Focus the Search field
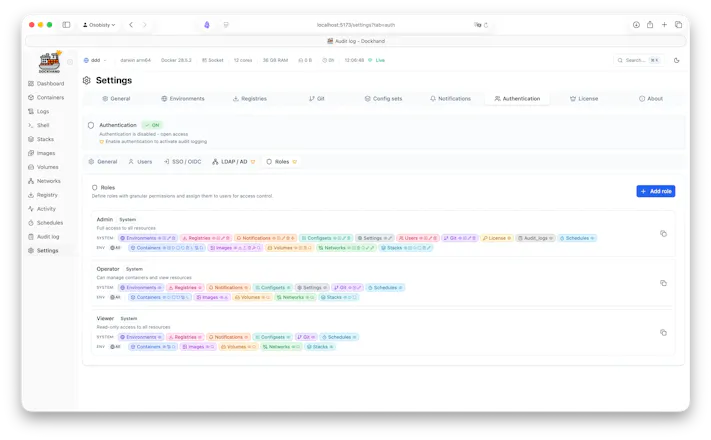Viewport: 711px width, 440px height. [x=639, y=60]
